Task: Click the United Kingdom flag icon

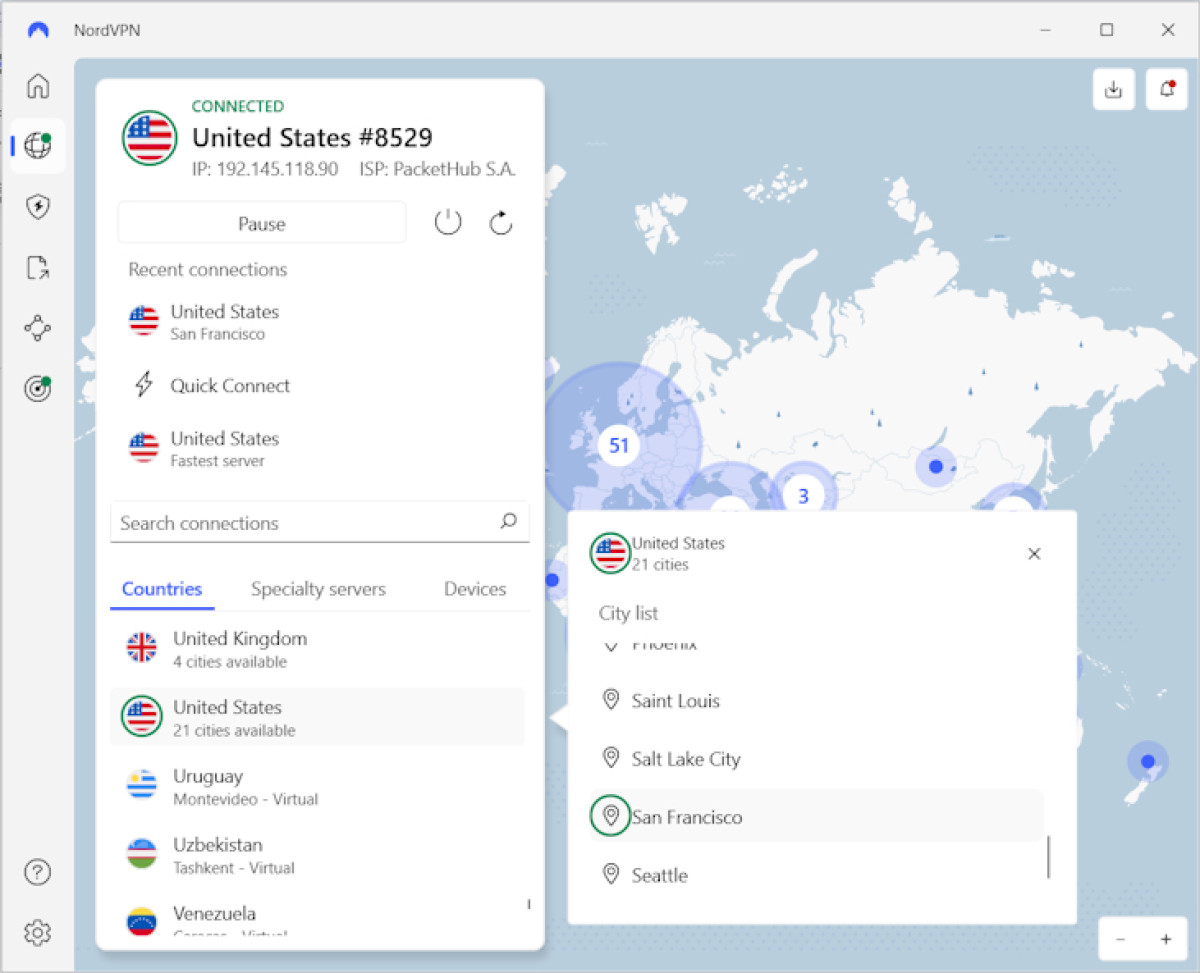Action: tap(142, 648)
